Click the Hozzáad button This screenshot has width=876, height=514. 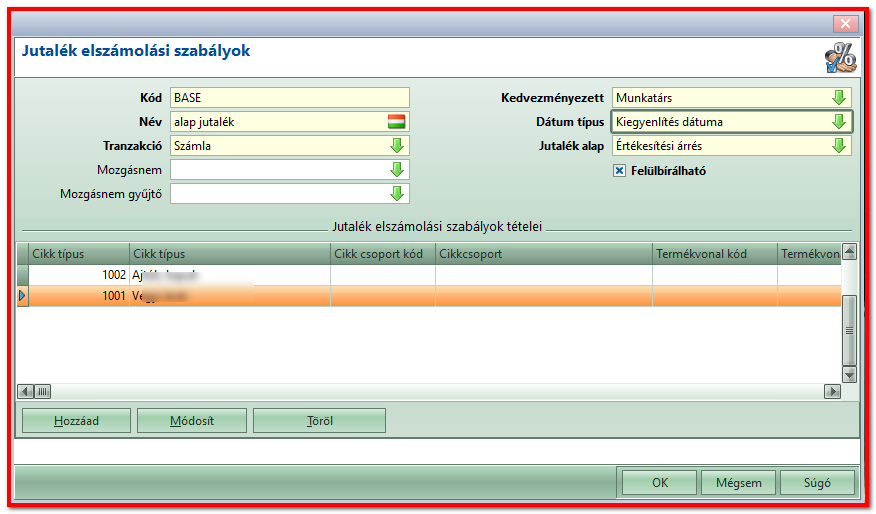77,421
